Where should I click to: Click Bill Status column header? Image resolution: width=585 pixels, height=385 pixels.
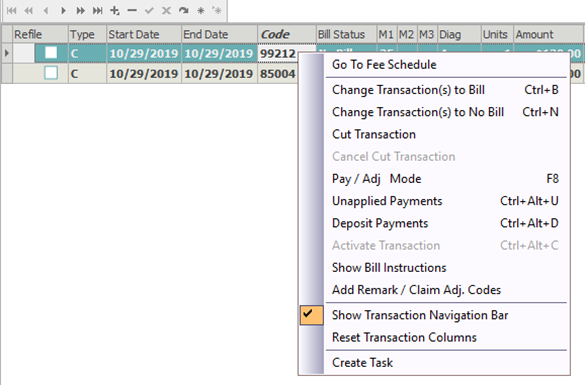(x=346, y=34)
